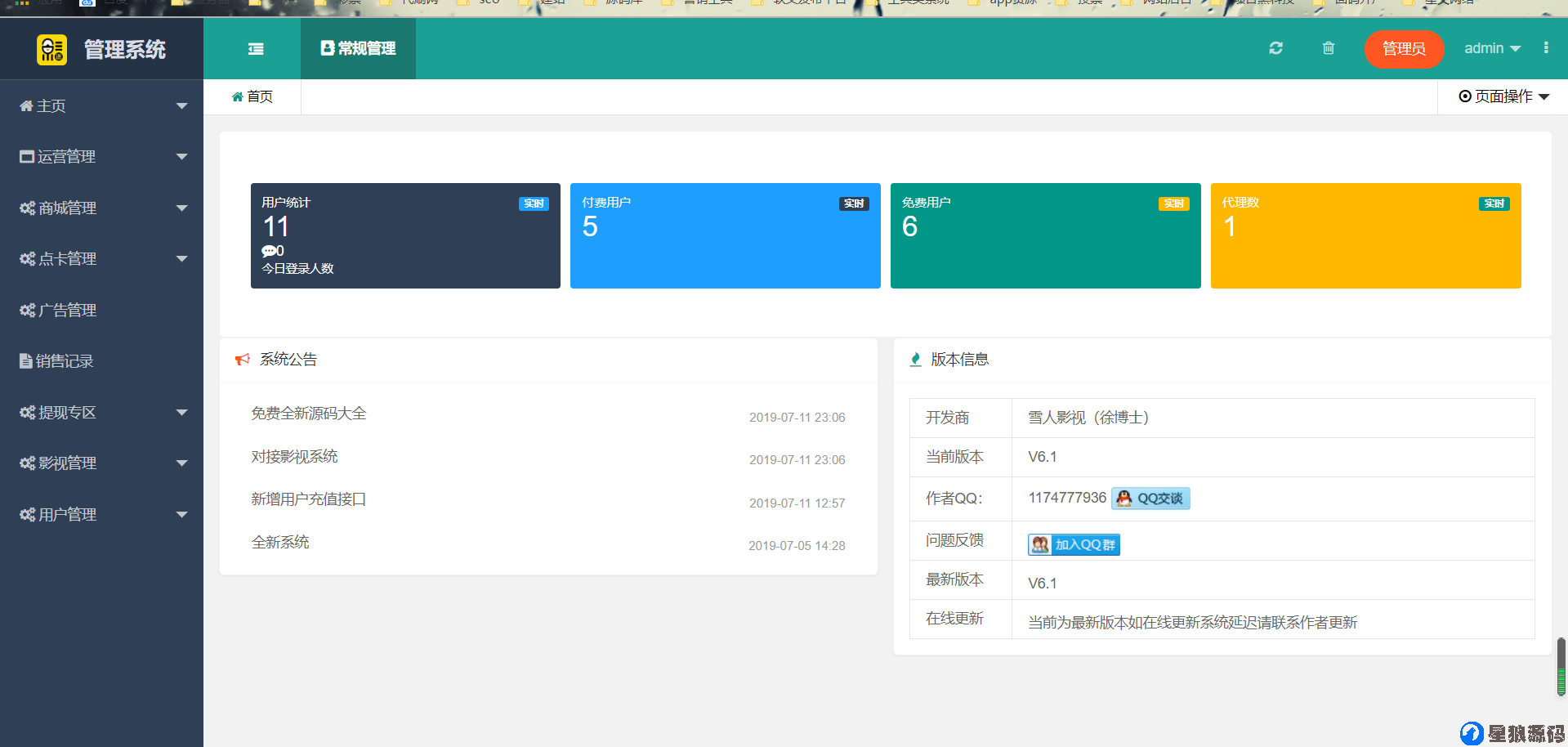The height and width of the screenshot is (747, 1568).
Task: Click the 当前版本 value V6.1
Action: [1043, 457]
